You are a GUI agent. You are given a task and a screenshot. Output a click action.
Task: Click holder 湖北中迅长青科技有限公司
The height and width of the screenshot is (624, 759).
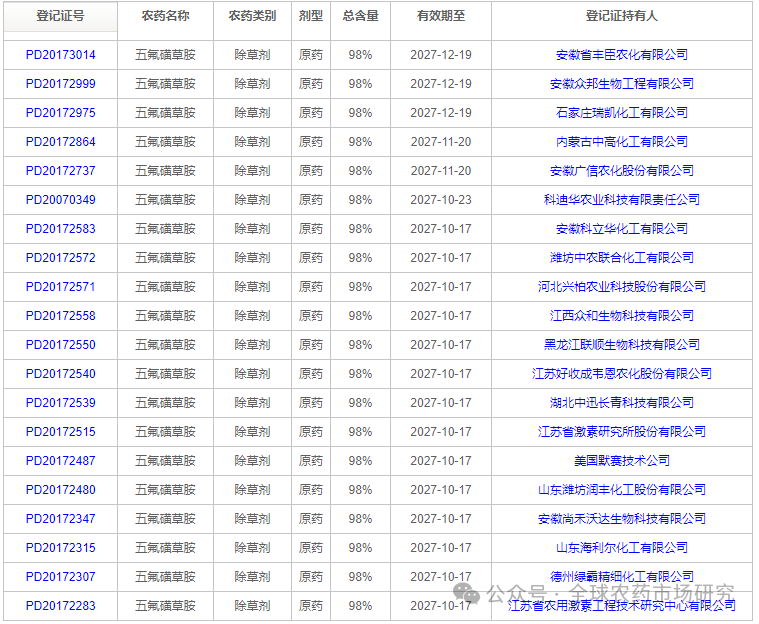tap(622, 403)
